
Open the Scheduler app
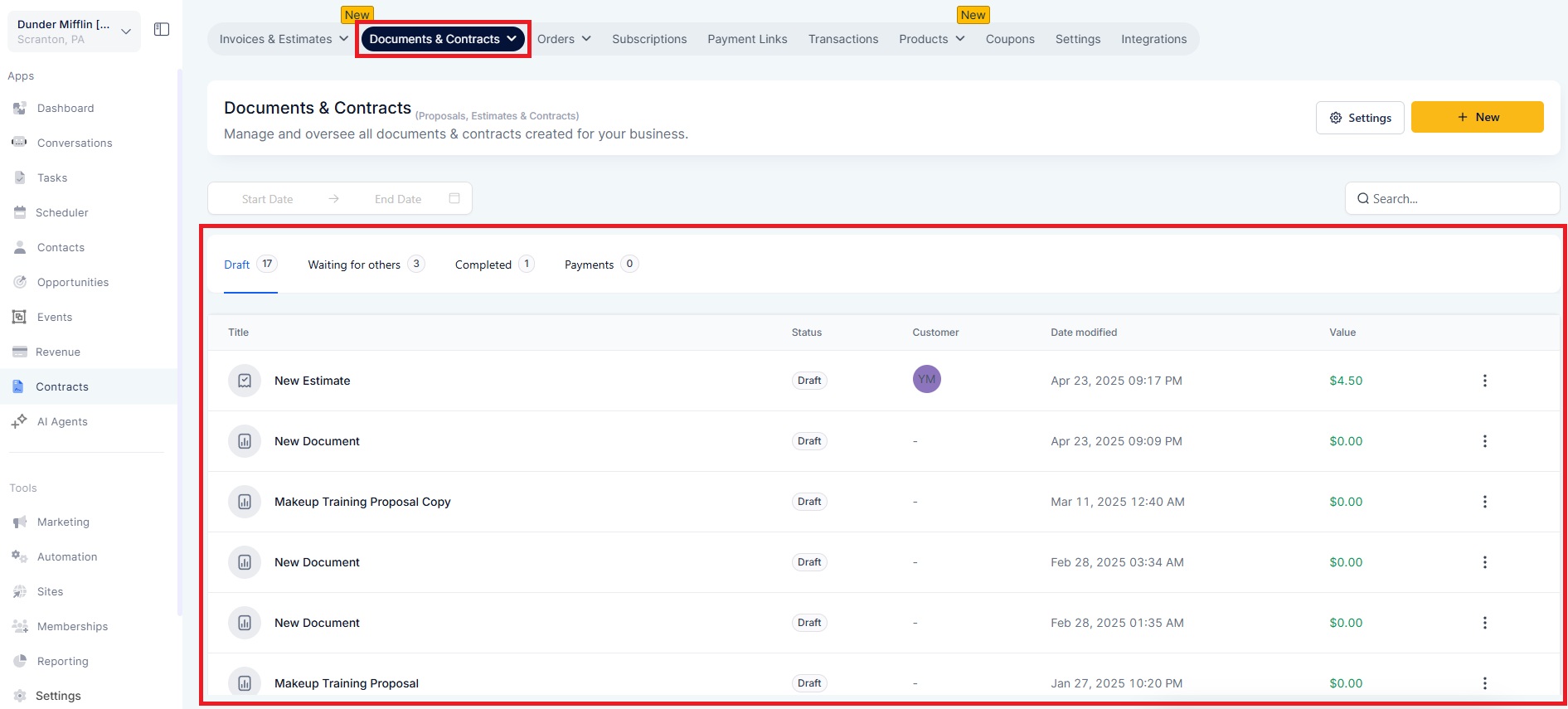[61, 212]
